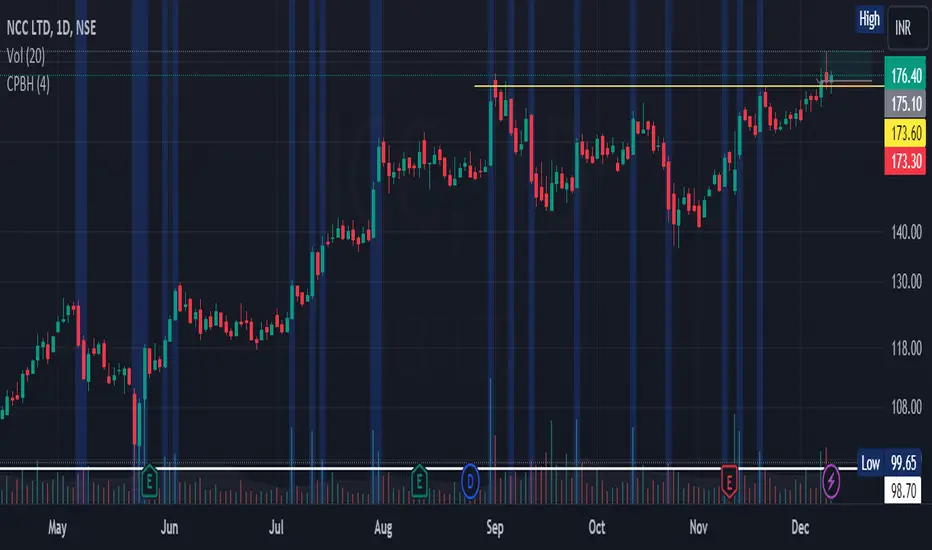Open the green earnings E marker before Jun
Image resolution: width=932 pixels, height=550 pixels.
point(149,480)
